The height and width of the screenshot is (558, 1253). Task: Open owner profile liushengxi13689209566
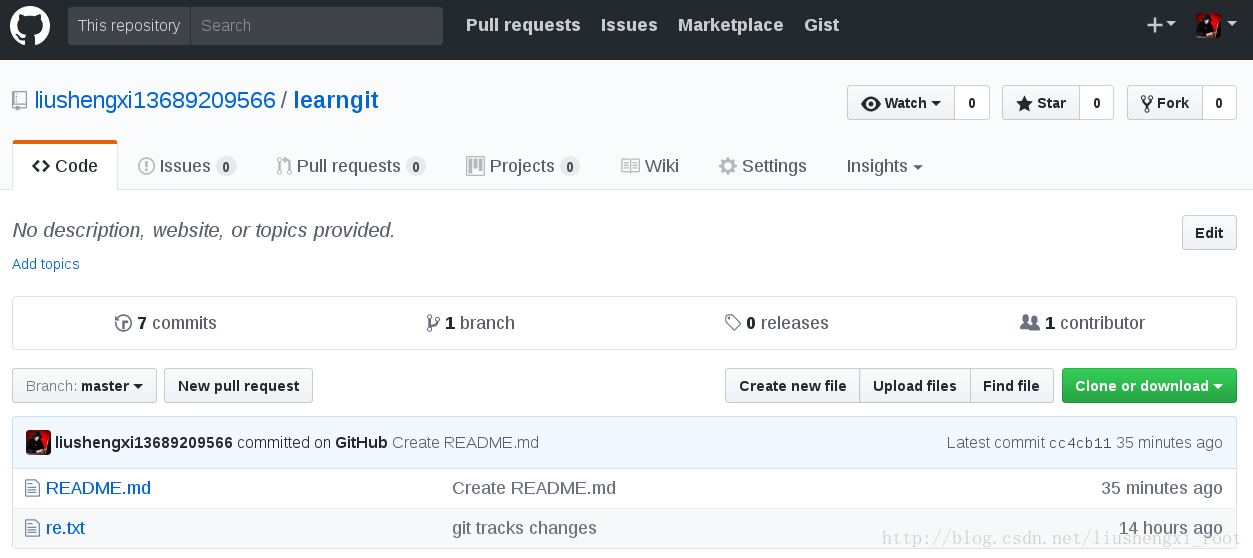[155, 100]
